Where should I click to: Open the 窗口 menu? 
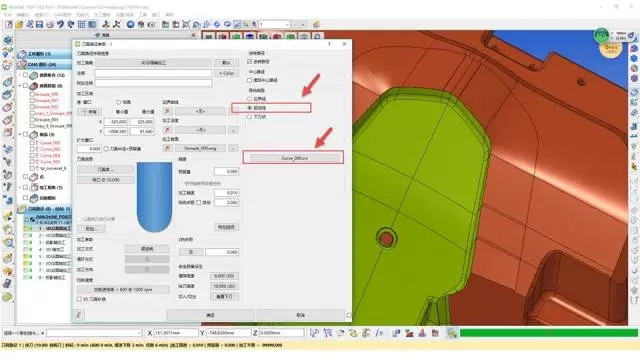156,15
